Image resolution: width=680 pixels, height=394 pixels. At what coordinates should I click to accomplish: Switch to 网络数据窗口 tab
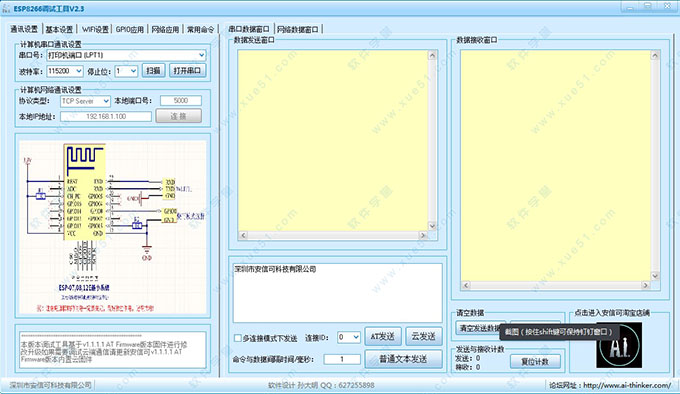(x=298, y=29)
